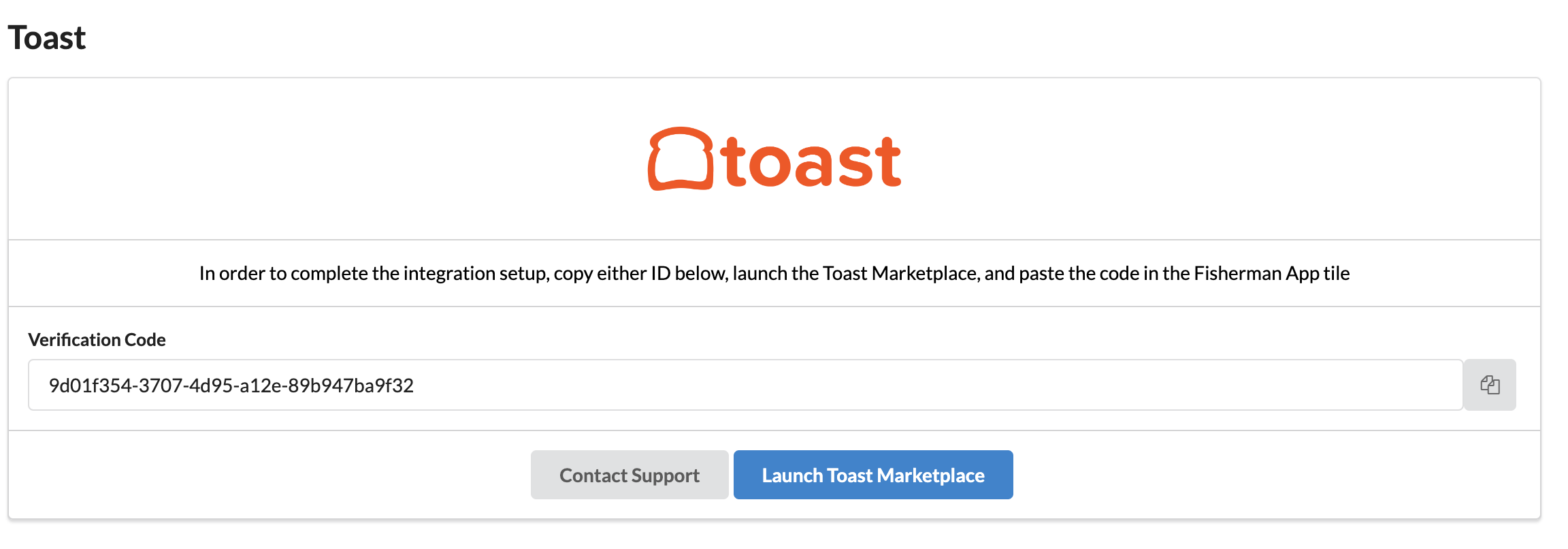Click the "Verification Code" field label
The height and width of the screenshot is (549, 1568).
(97, 339)
